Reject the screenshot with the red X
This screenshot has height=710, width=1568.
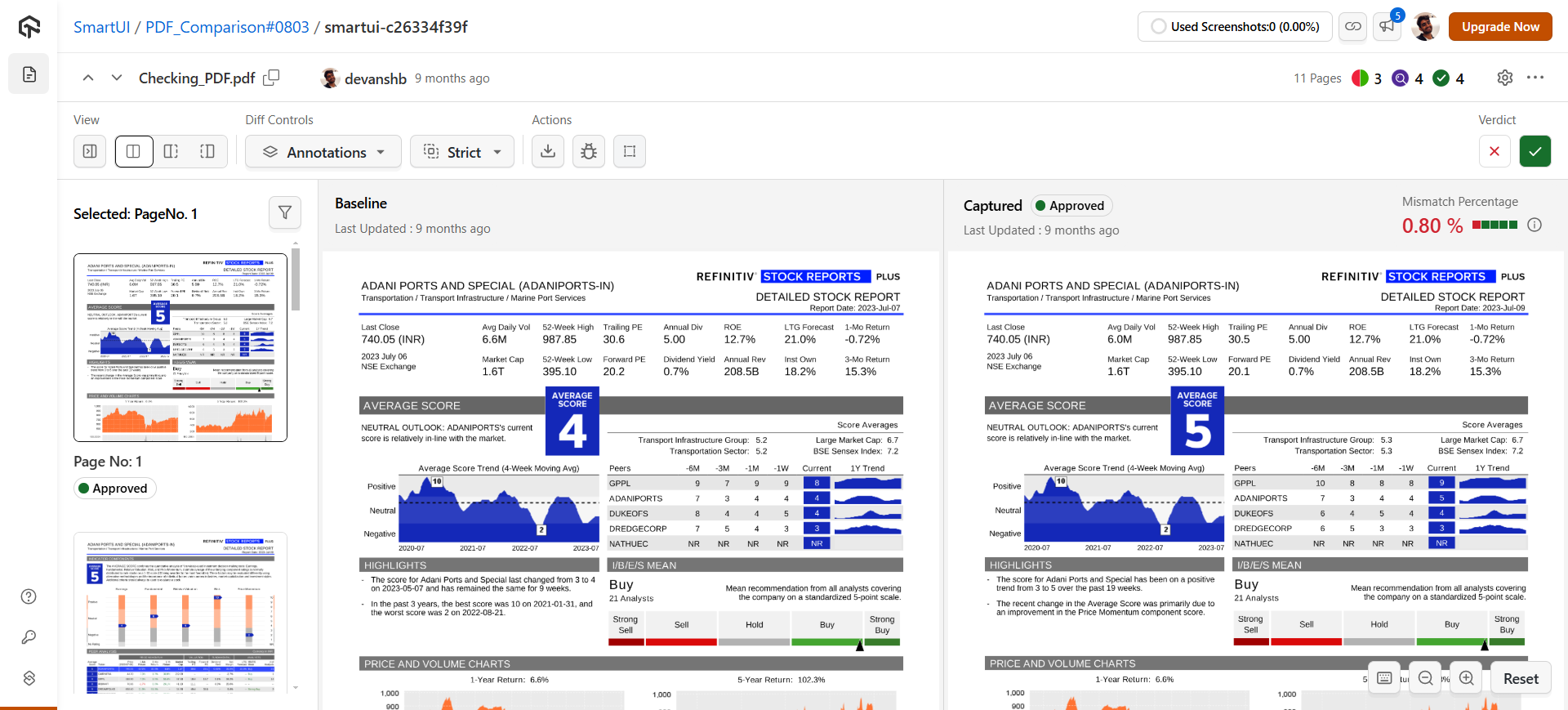pyautogui.click(x=1494, y=151)
